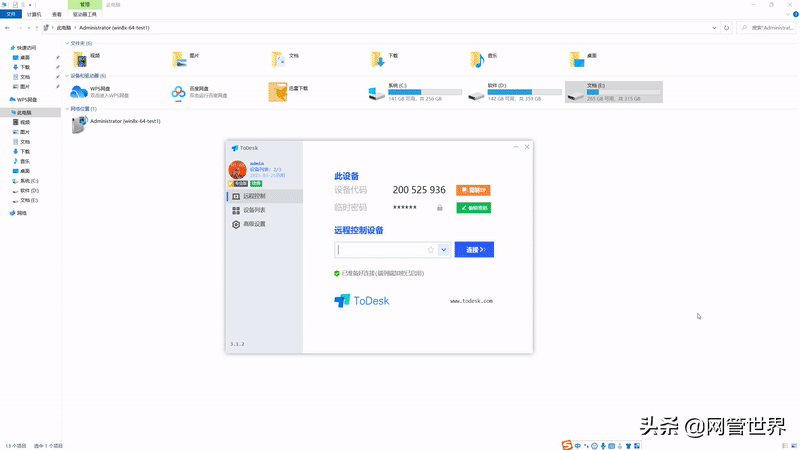Select the 文档 (E:) drive

click(x=614, y=92)
